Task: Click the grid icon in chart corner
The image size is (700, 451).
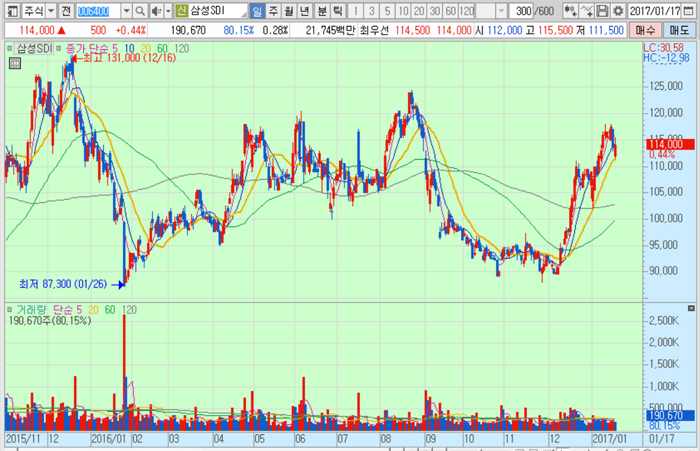Action: coord(13,63)
